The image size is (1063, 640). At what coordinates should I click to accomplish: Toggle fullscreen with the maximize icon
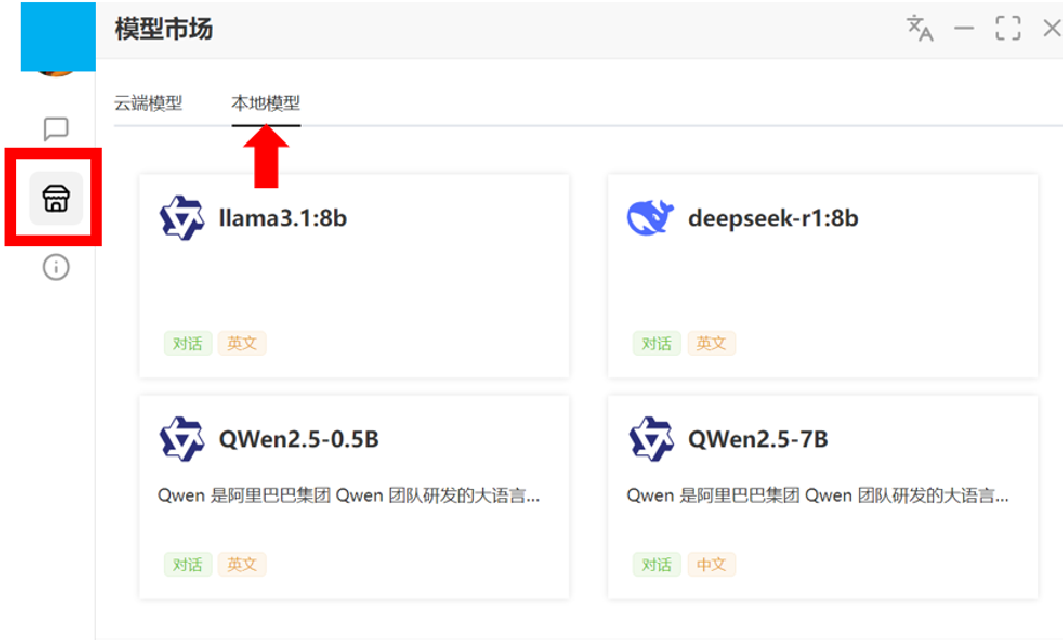1007,28
